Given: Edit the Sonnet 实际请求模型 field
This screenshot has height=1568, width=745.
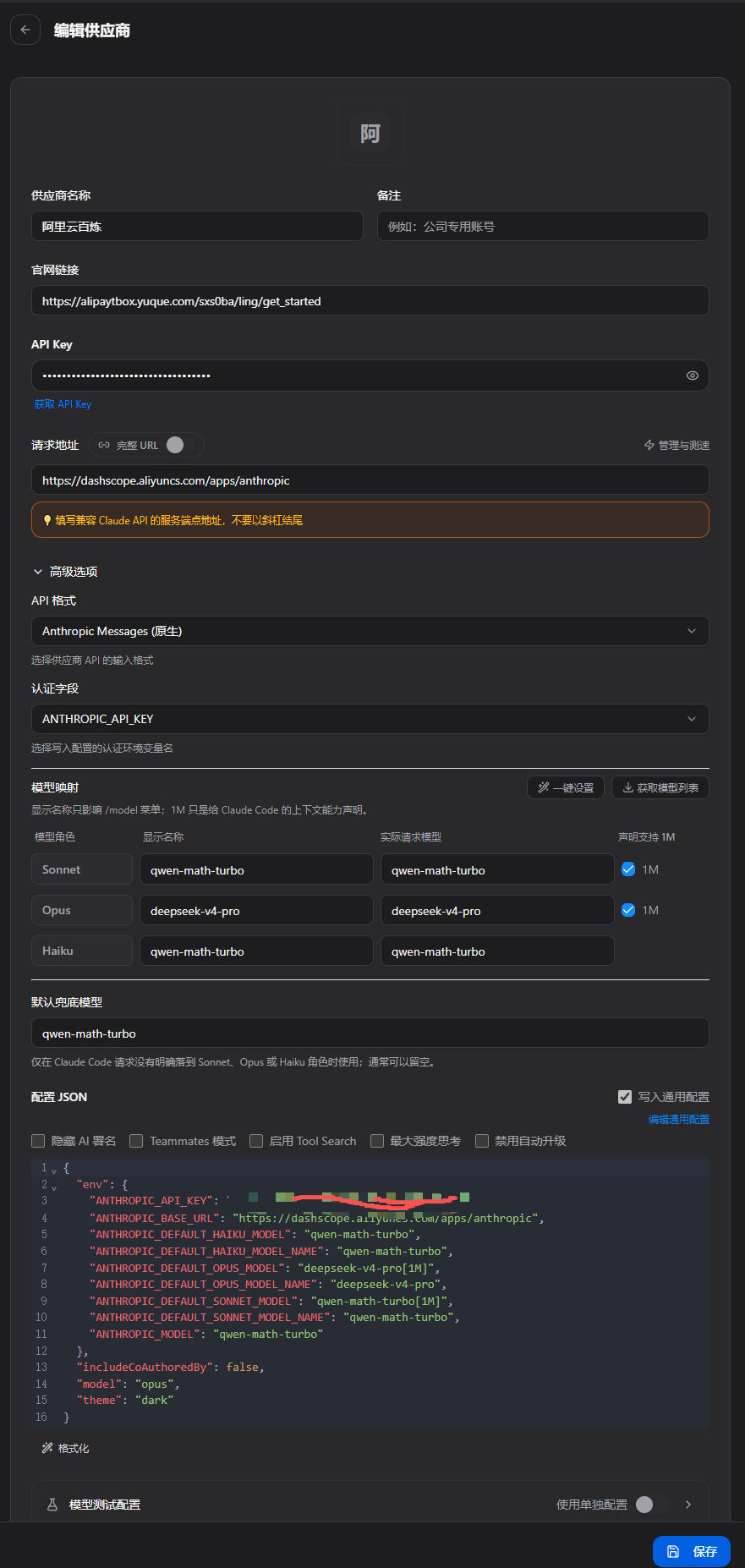Looking at the screenshot, I should (x=497, y=869).
